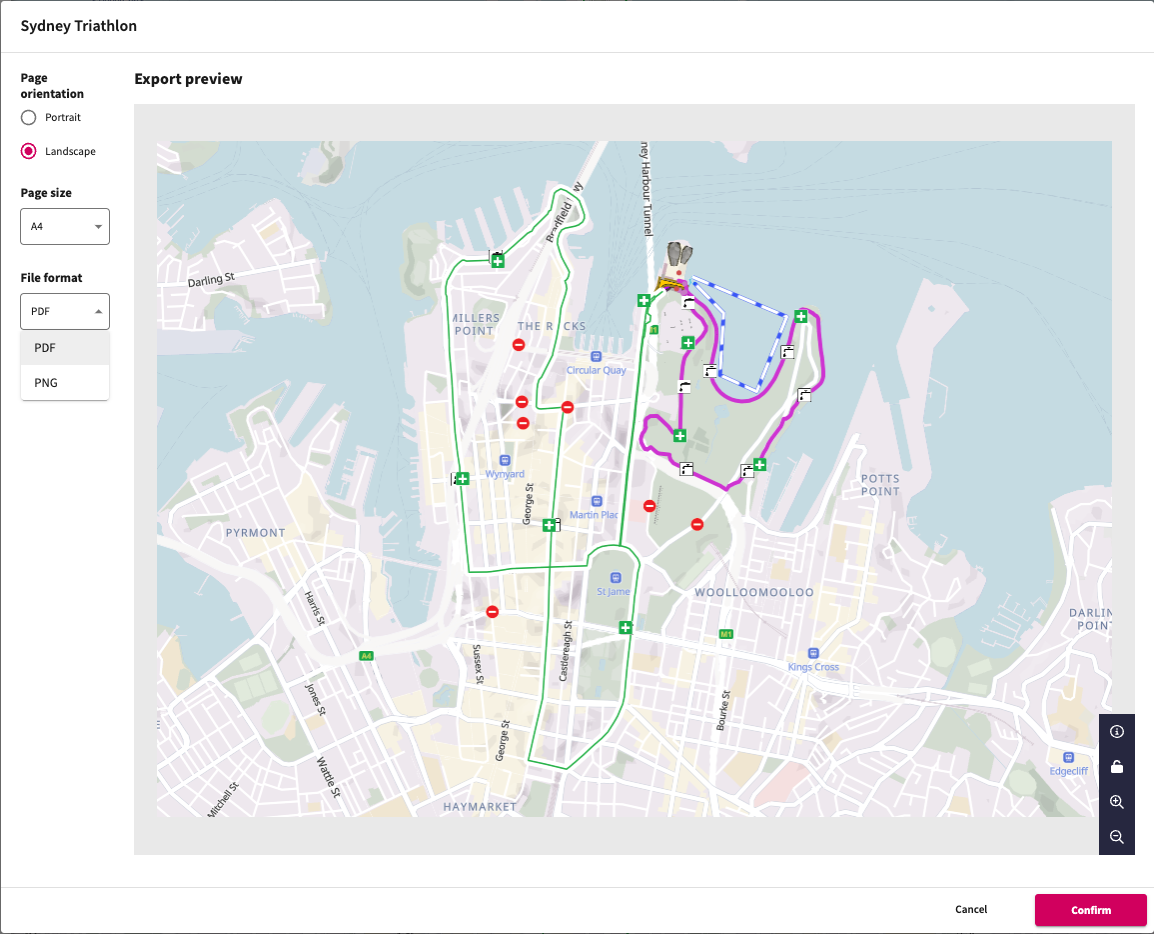The height and width of the screenshot is (934, 1154).
Task: Click the unlock icon on the map toolbar
Action: (1117, 766)
